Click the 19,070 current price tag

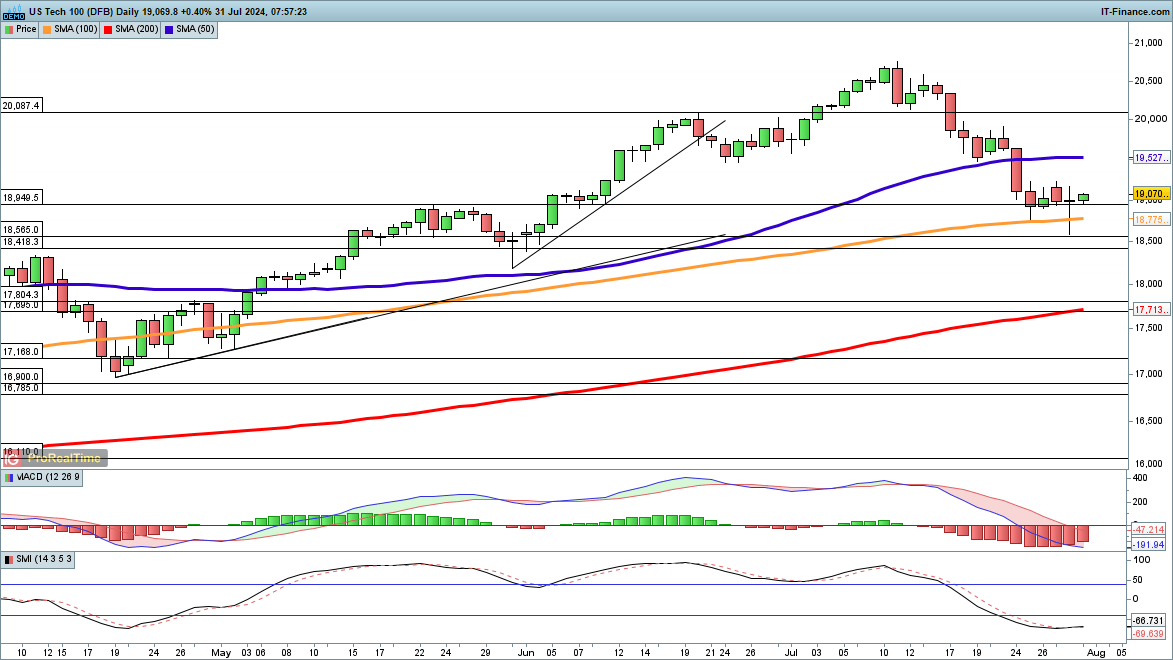point(1151,194)
